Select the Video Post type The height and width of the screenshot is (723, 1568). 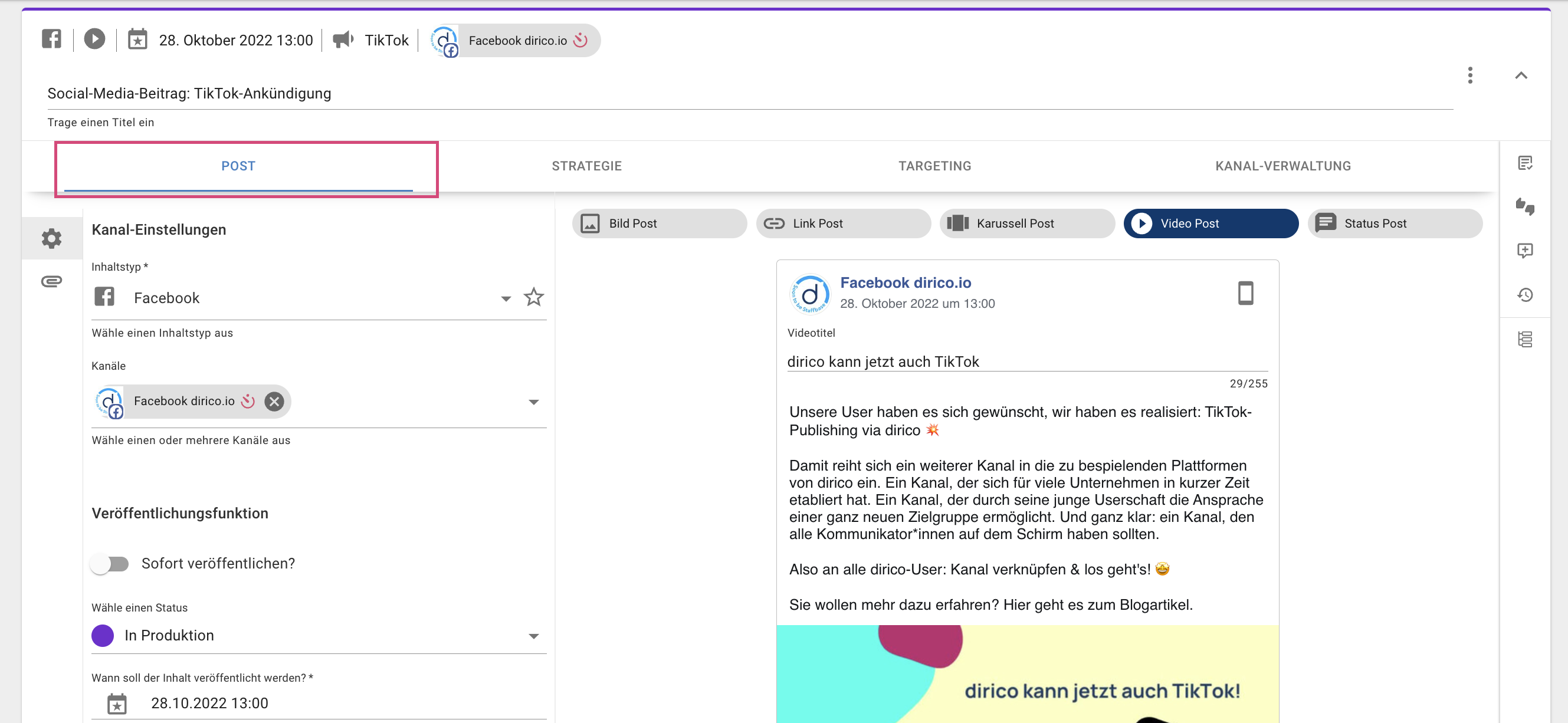pos(1211,224)
